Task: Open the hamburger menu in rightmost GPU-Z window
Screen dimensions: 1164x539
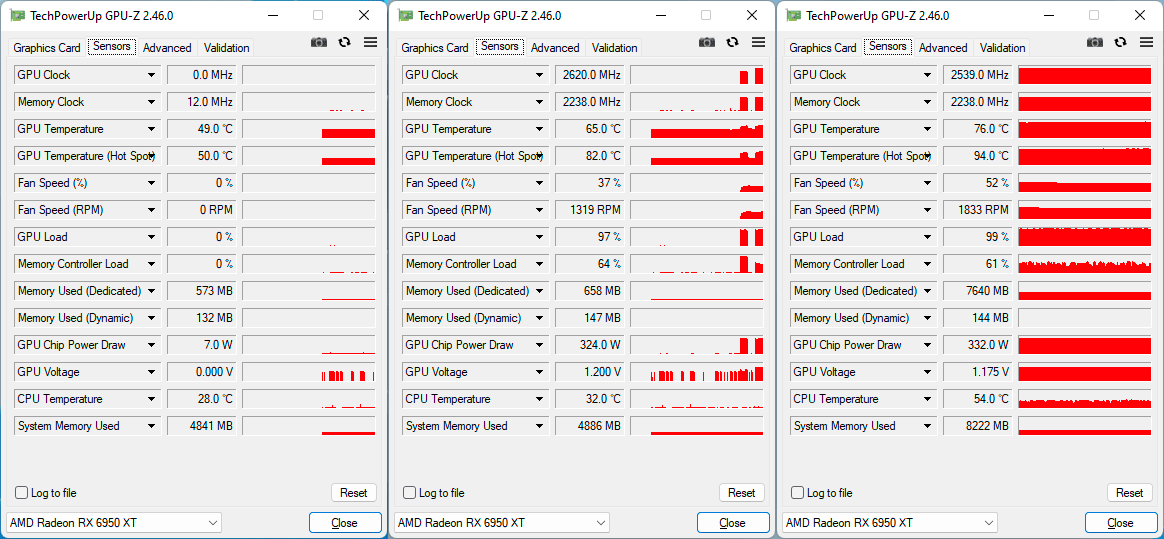Action: point(1146,42)
